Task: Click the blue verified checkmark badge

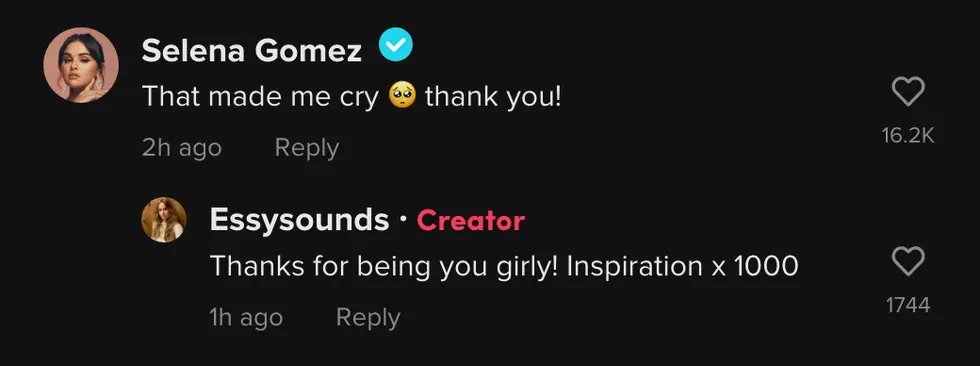Action: point(396,45)
